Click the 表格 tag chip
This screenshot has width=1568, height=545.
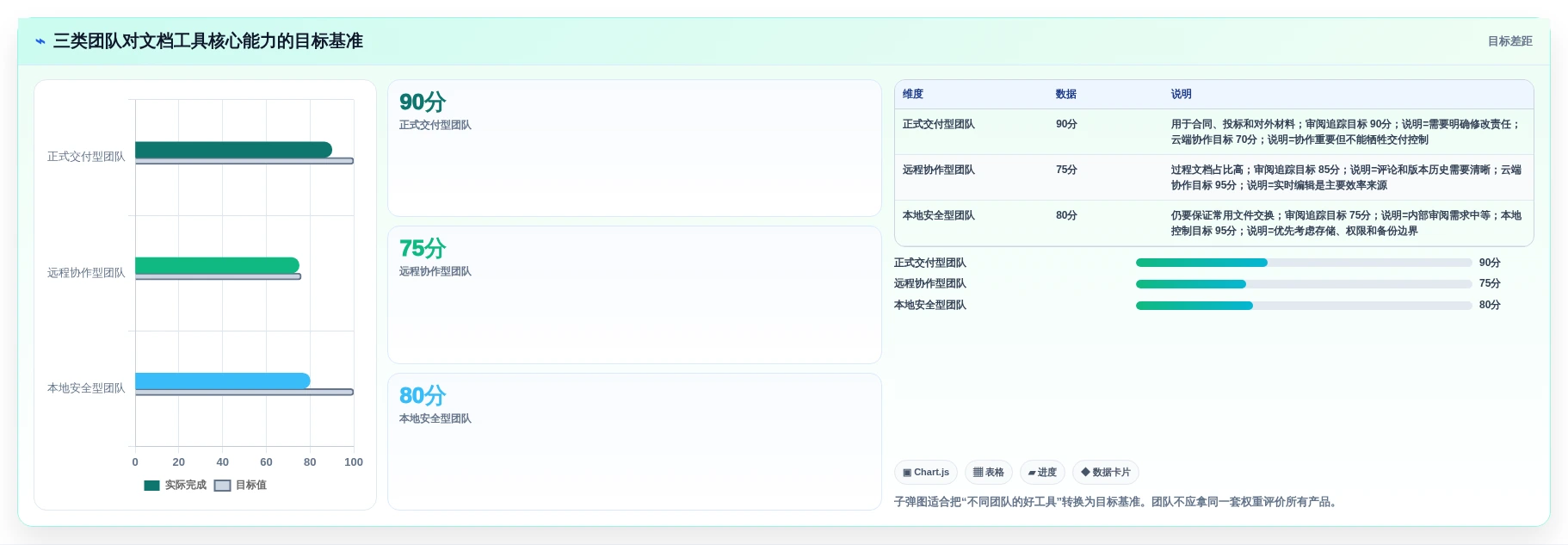point(989,473)
